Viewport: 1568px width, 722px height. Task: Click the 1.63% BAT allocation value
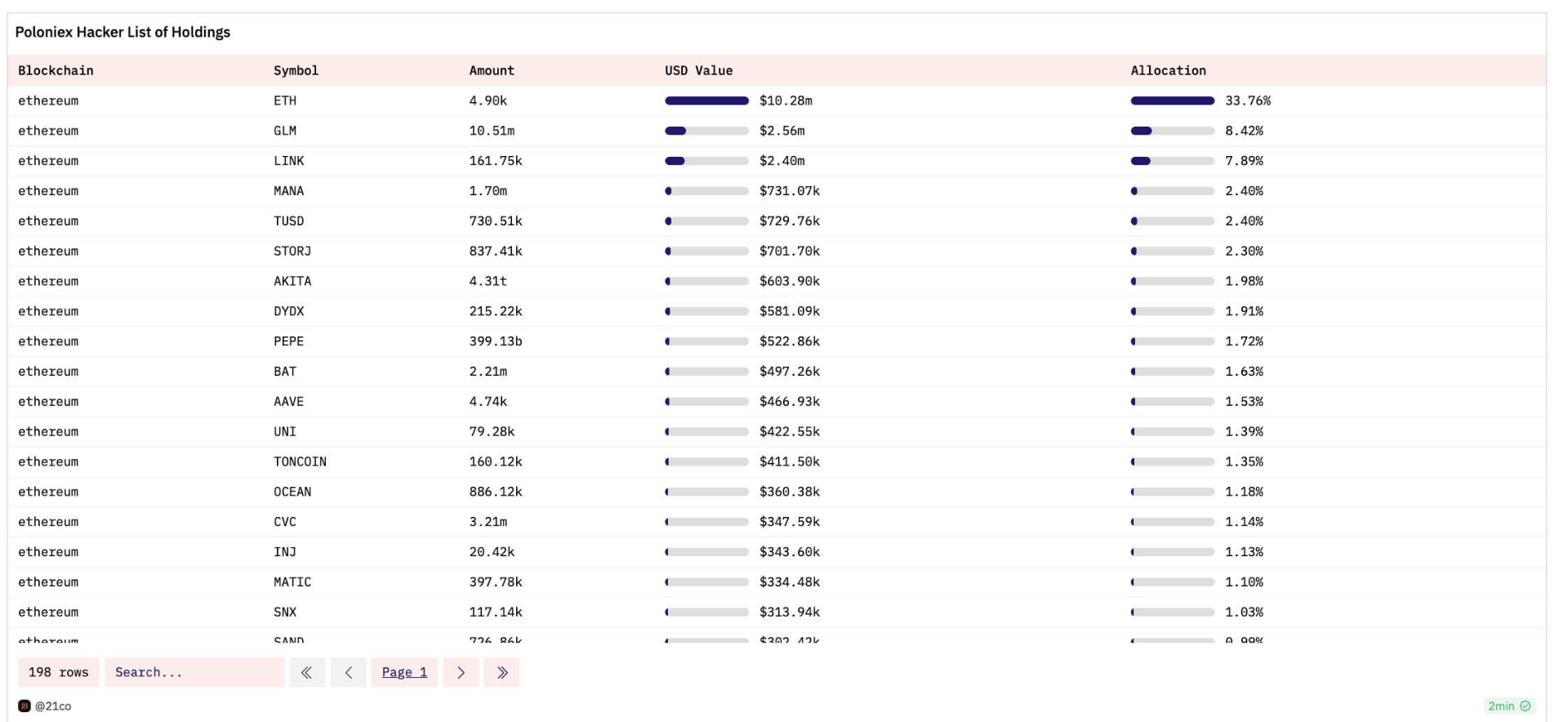click(x=1244, y=372)
